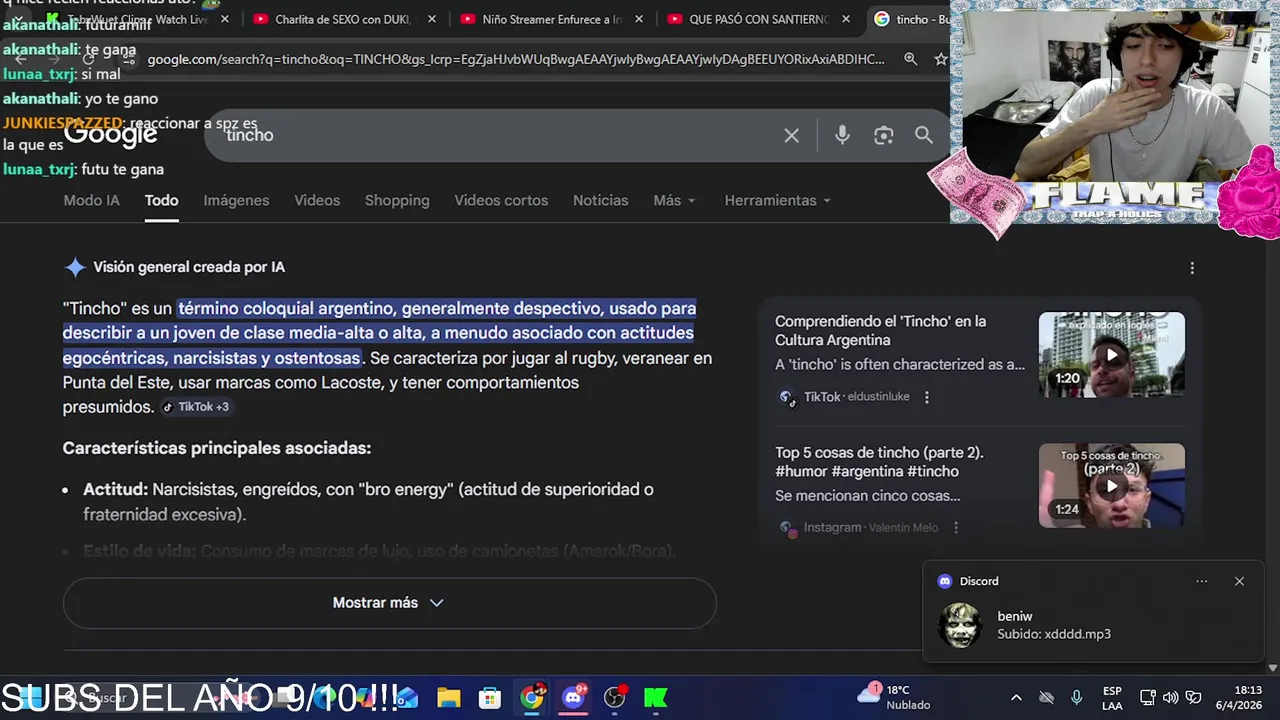This screenshot has width=1280, height=720.
Task: Select the Todo results tab
Action: [x=161, y=200]
